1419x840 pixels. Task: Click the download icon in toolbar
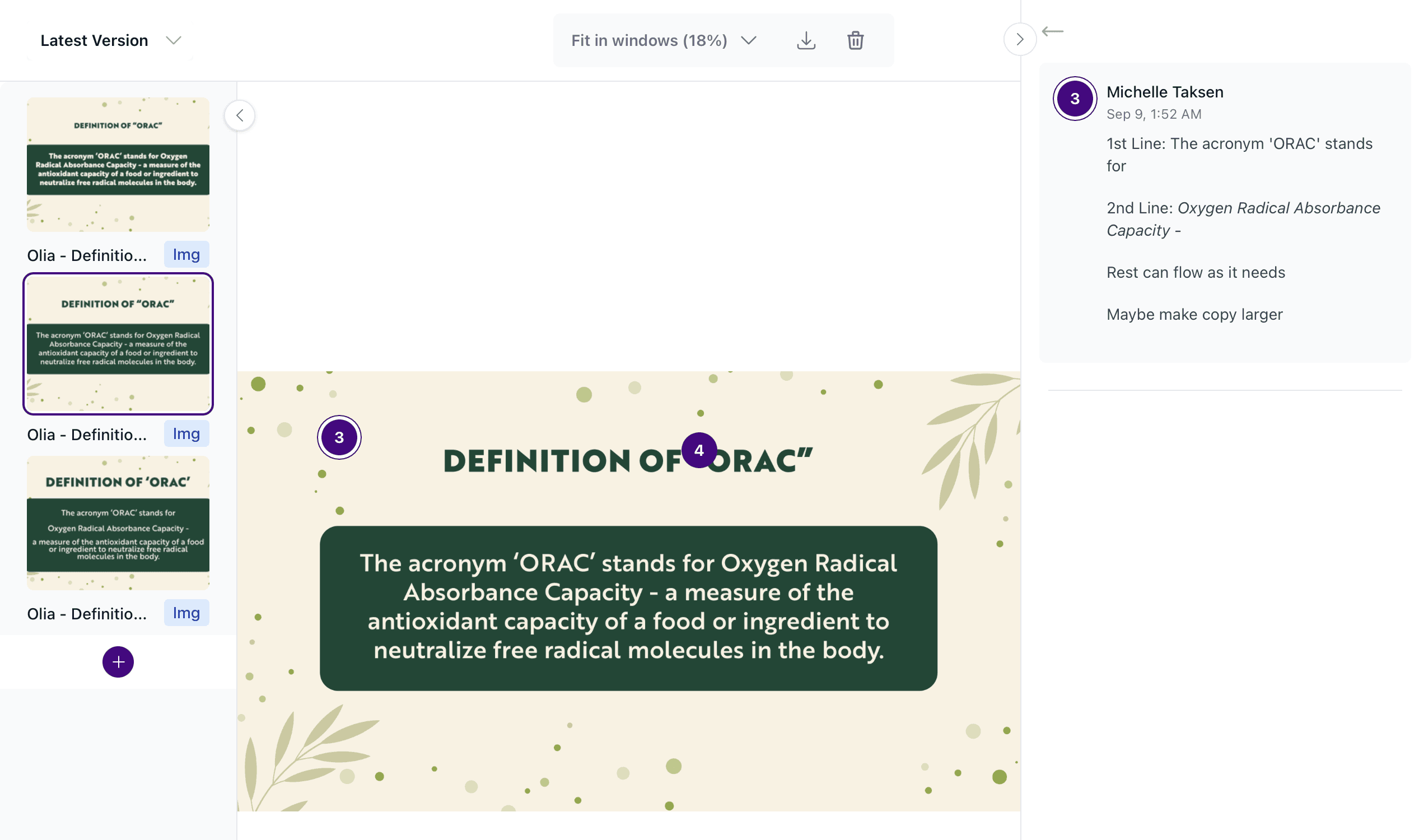[806, 41]
